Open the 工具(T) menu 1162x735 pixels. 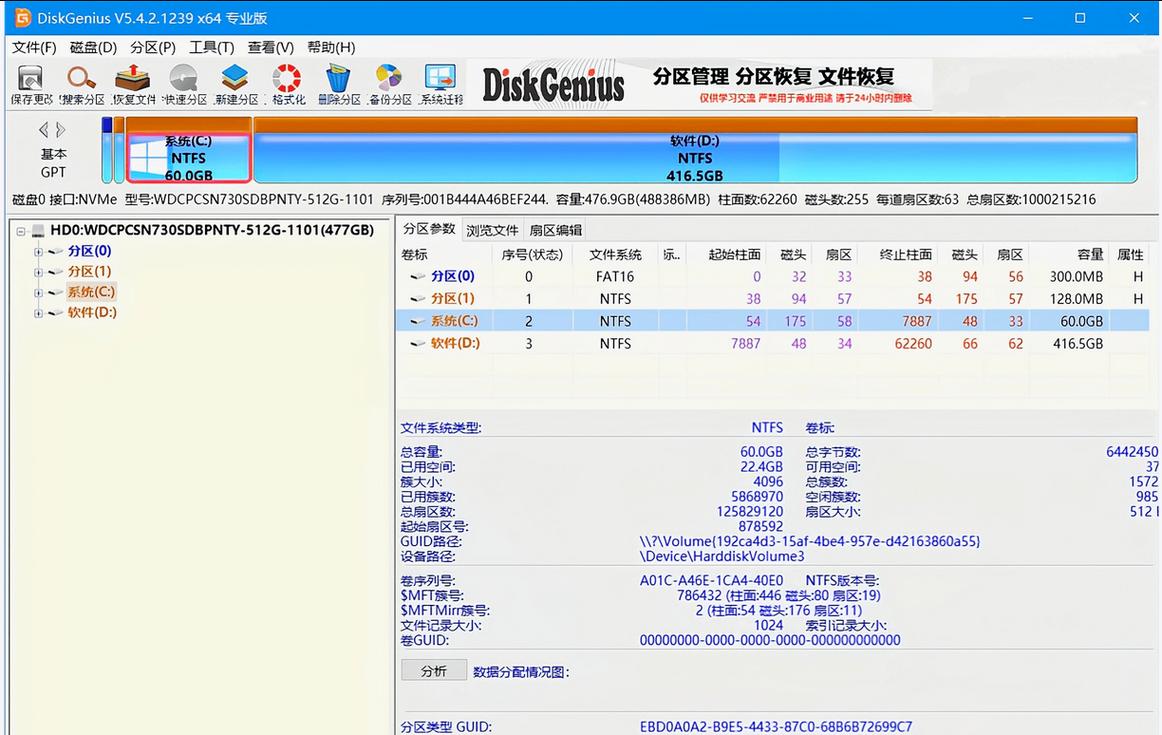click(x=211, y=47)
